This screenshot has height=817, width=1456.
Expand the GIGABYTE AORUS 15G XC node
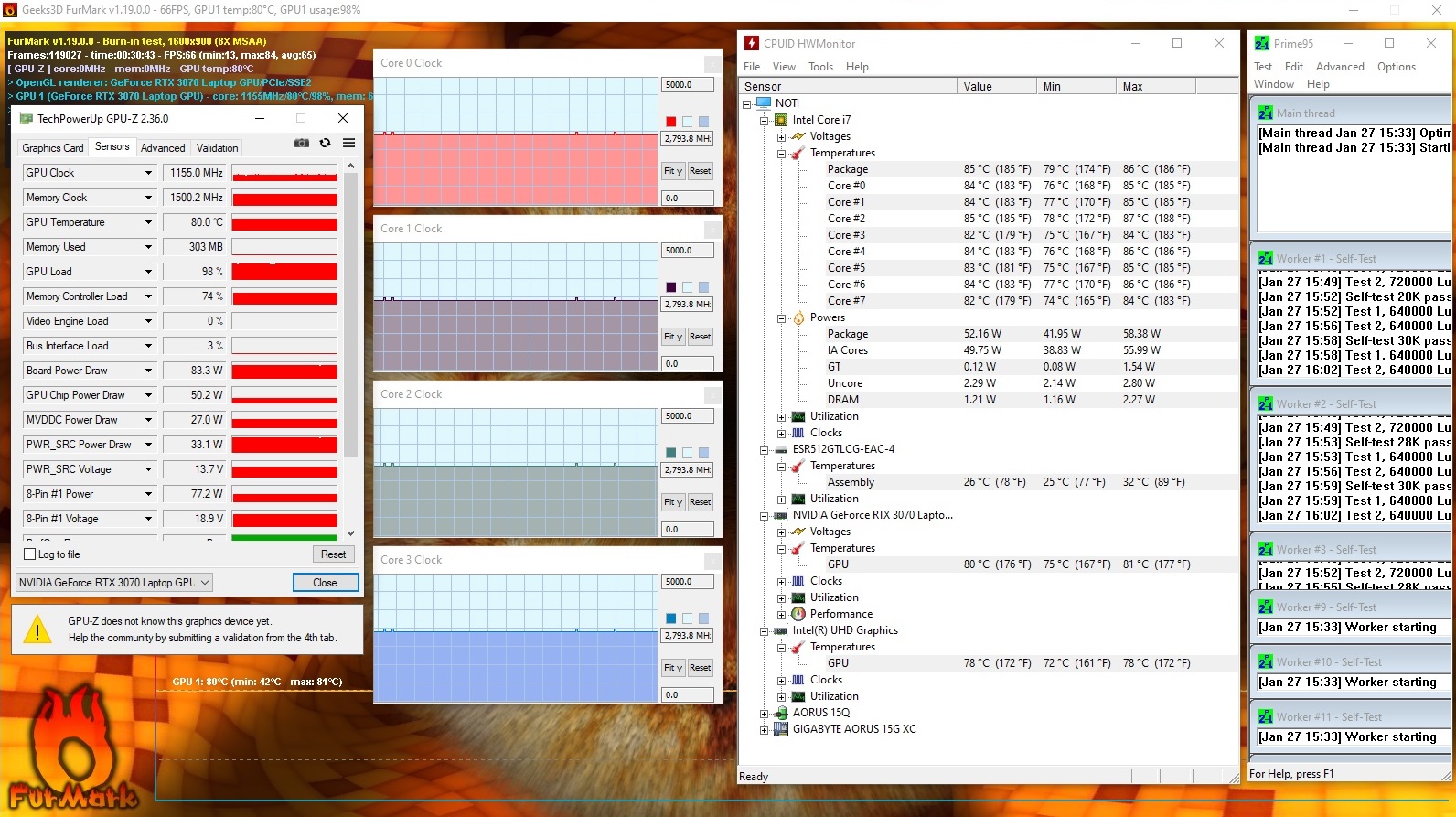765,730
